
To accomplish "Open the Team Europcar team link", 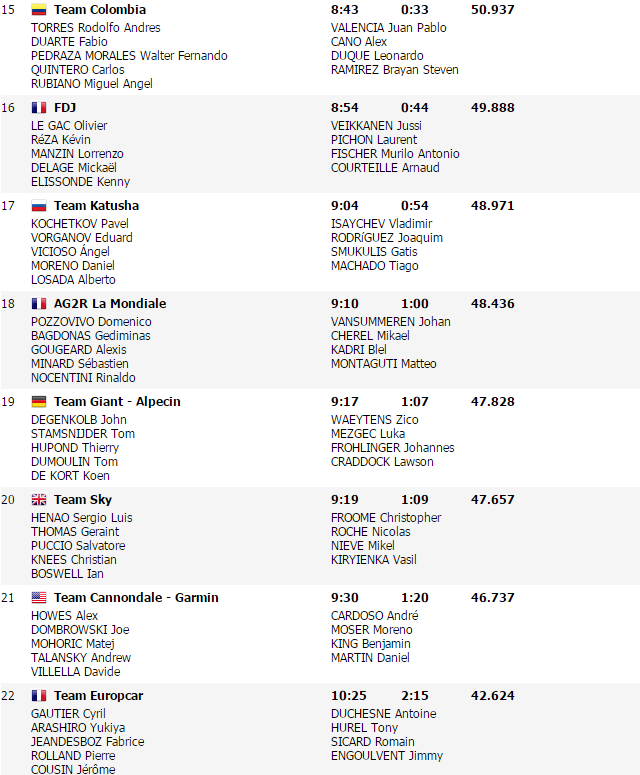I will pyautogui.click(x=98, y=696).
